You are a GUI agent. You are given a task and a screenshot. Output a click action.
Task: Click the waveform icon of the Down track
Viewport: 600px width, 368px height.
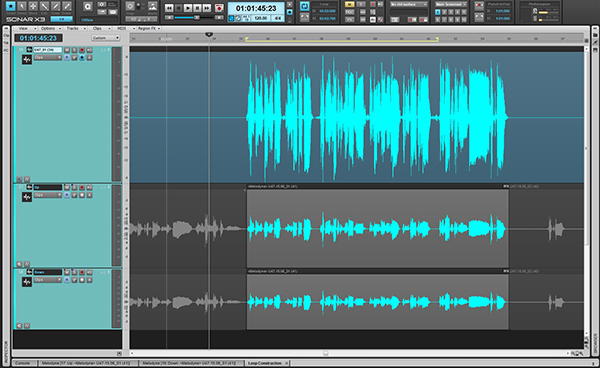pos(27,282)
